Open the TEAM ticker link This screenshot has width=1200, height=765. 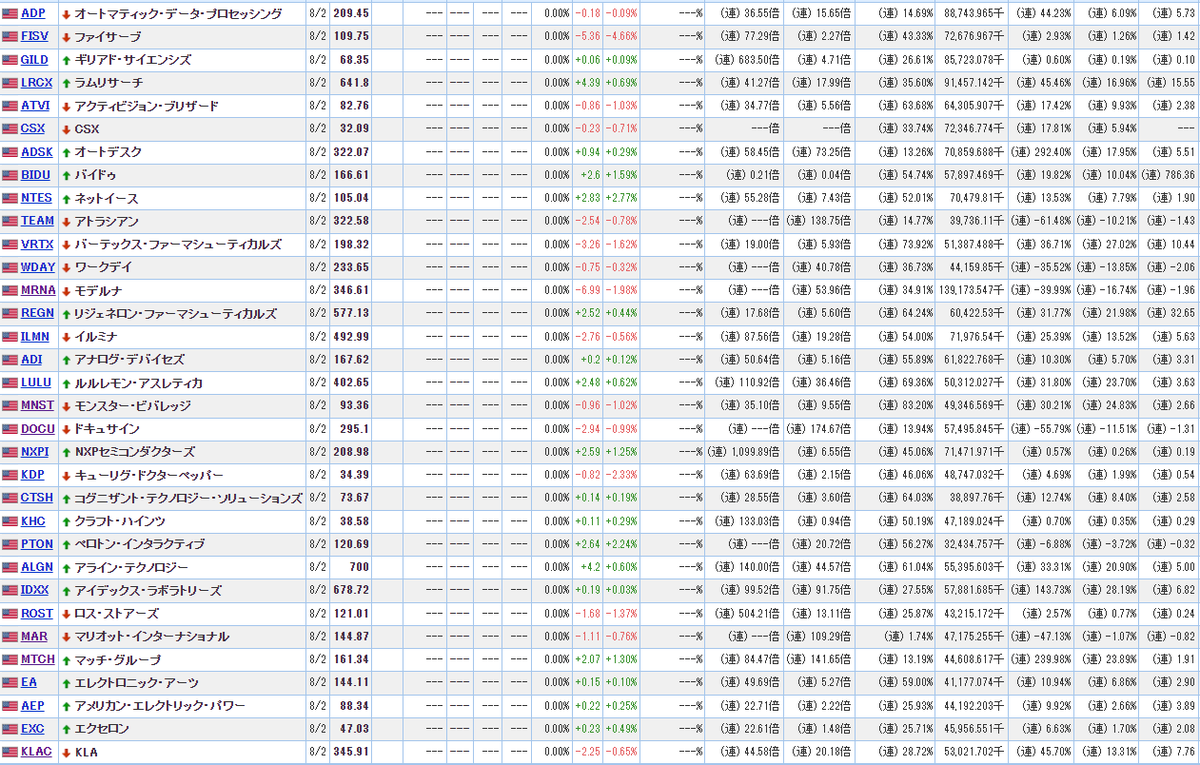pos(37,221)
